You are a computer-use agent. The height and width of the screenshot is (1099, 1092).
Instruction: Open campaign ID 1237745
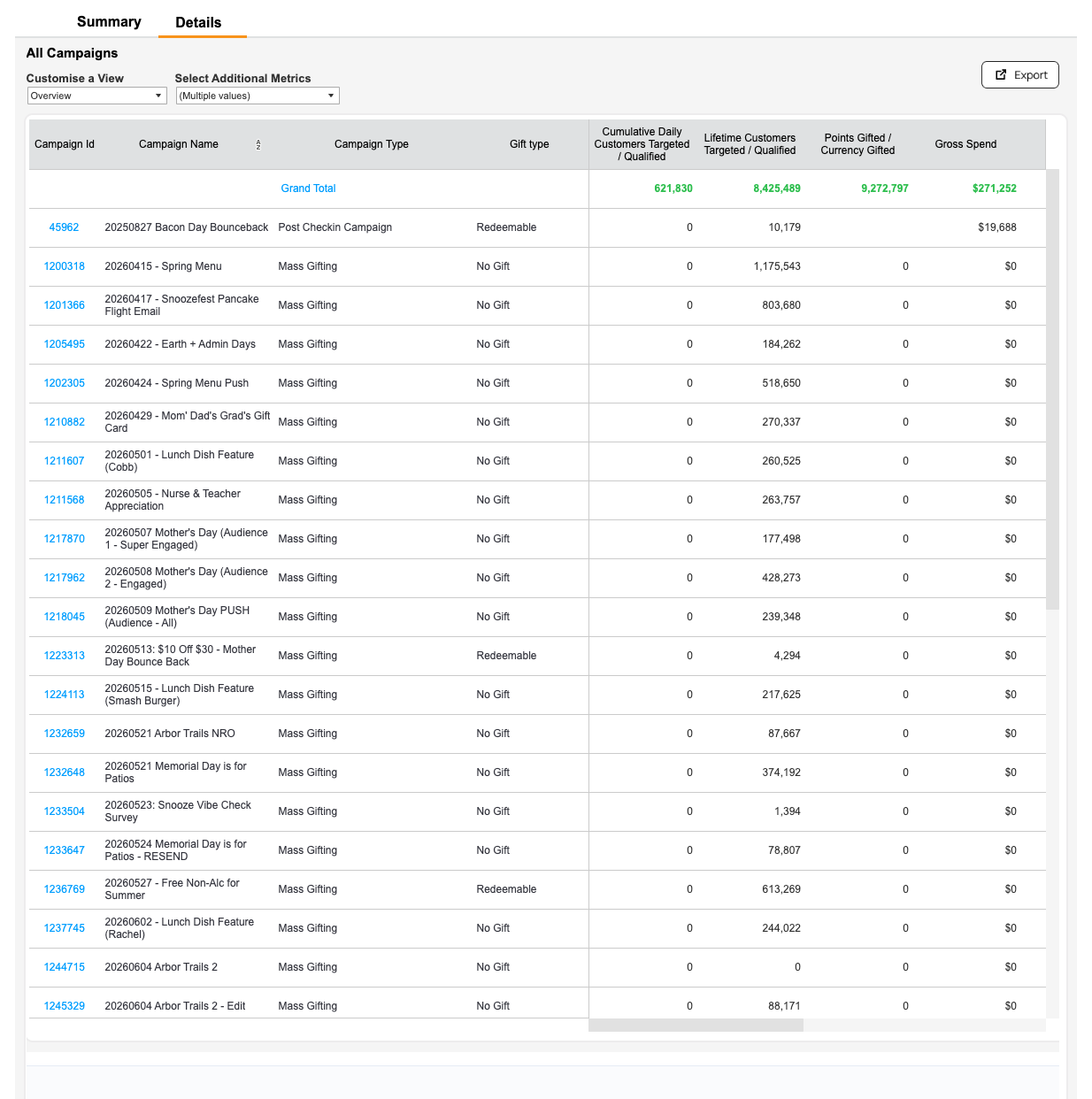click(x=65, y=928)
